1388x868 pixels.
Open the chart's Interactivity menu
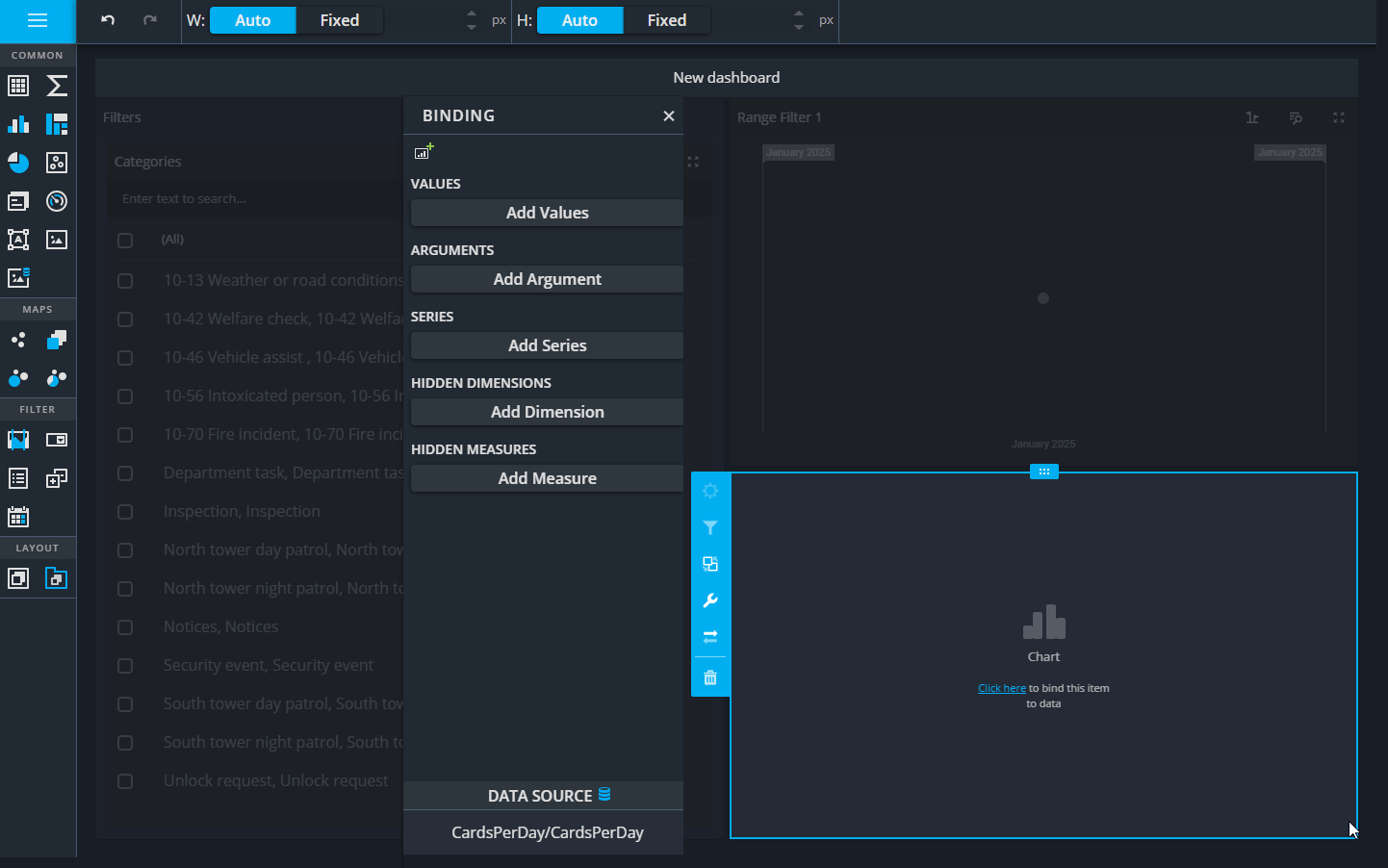[710, 564]
